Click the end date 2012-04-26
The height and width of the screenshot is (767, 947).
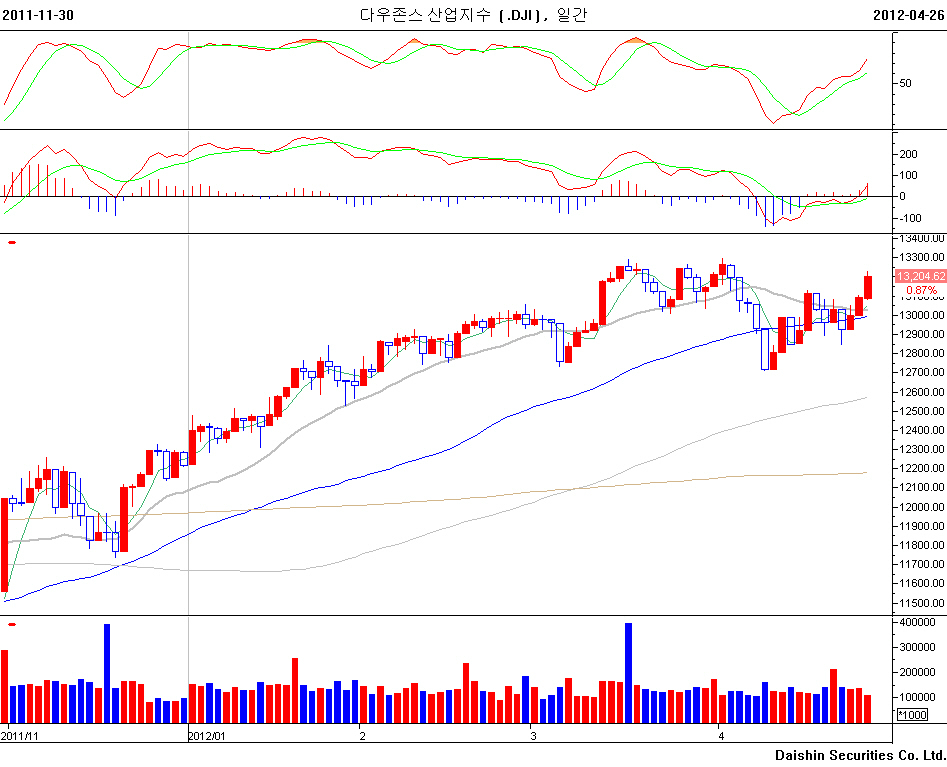point(908,14)
